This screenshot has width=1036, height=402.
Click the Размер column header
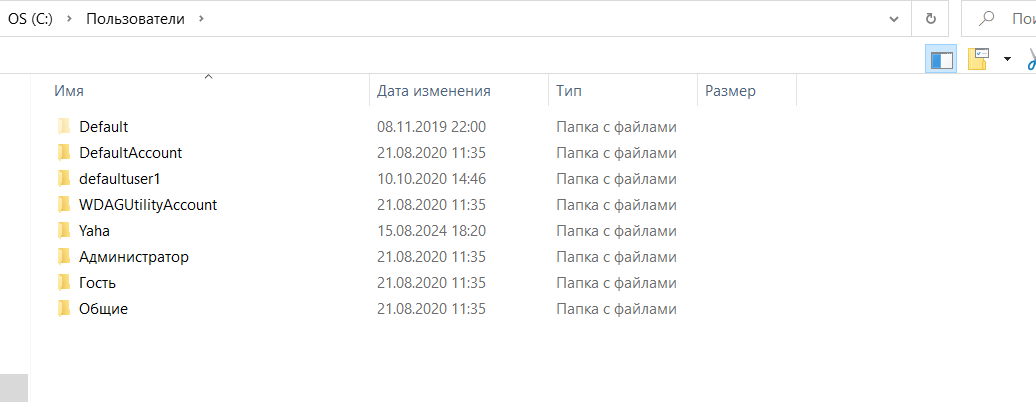tap(730, 91)
